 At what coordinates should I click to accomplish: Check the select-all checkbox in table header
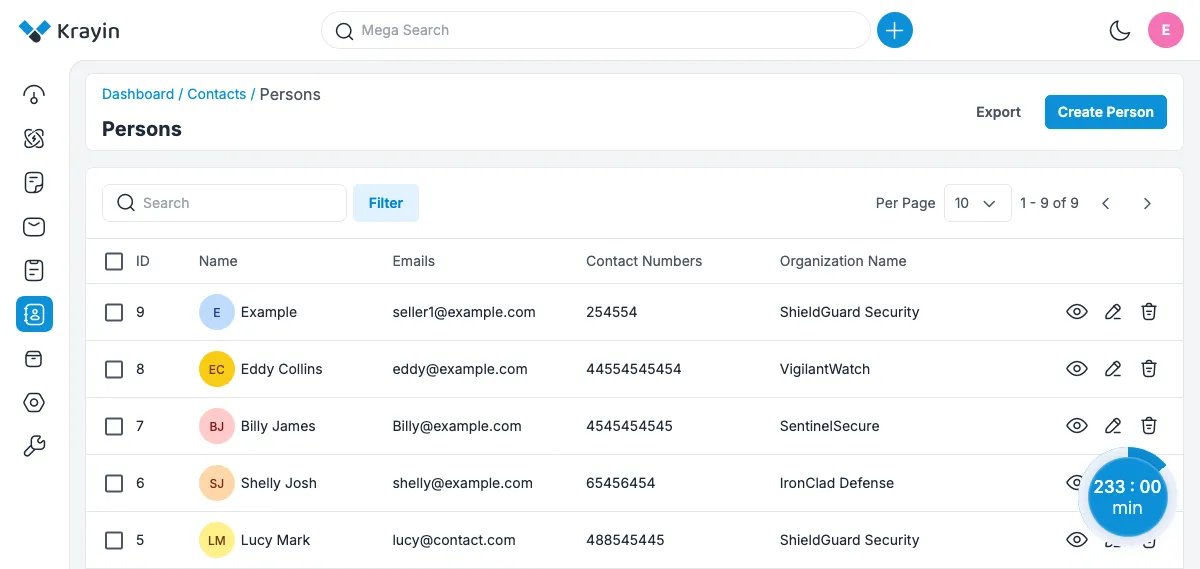[x=114, y=261]
